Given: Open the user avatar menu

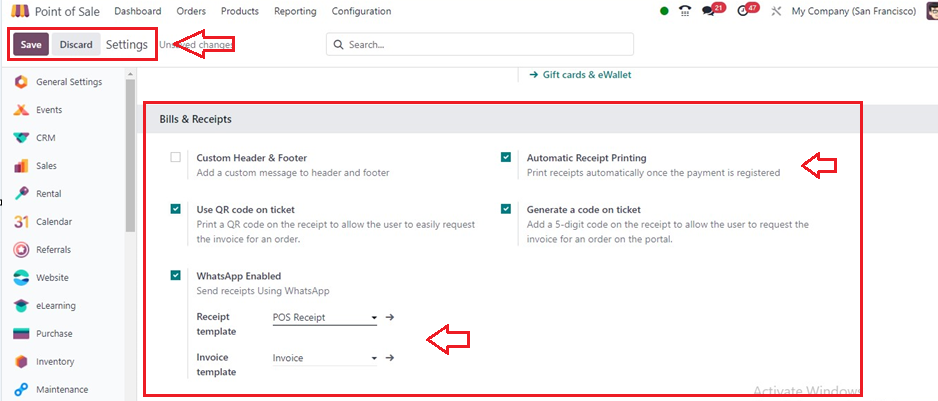Looking at the screenshot, I should (931, 11).
